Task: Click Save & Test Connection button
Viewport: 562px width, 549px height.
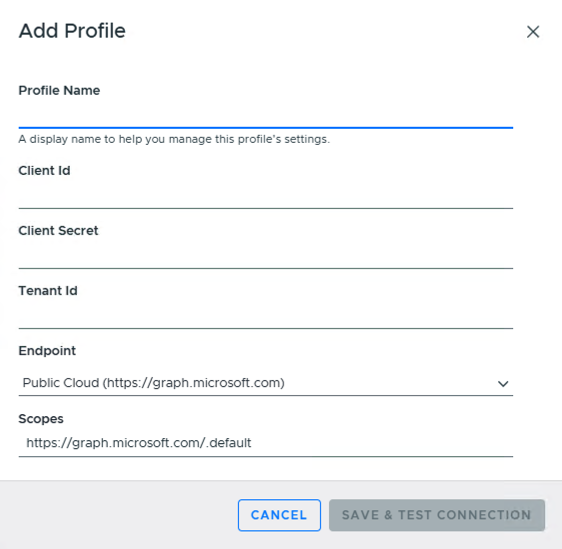Action: [437, 515]
